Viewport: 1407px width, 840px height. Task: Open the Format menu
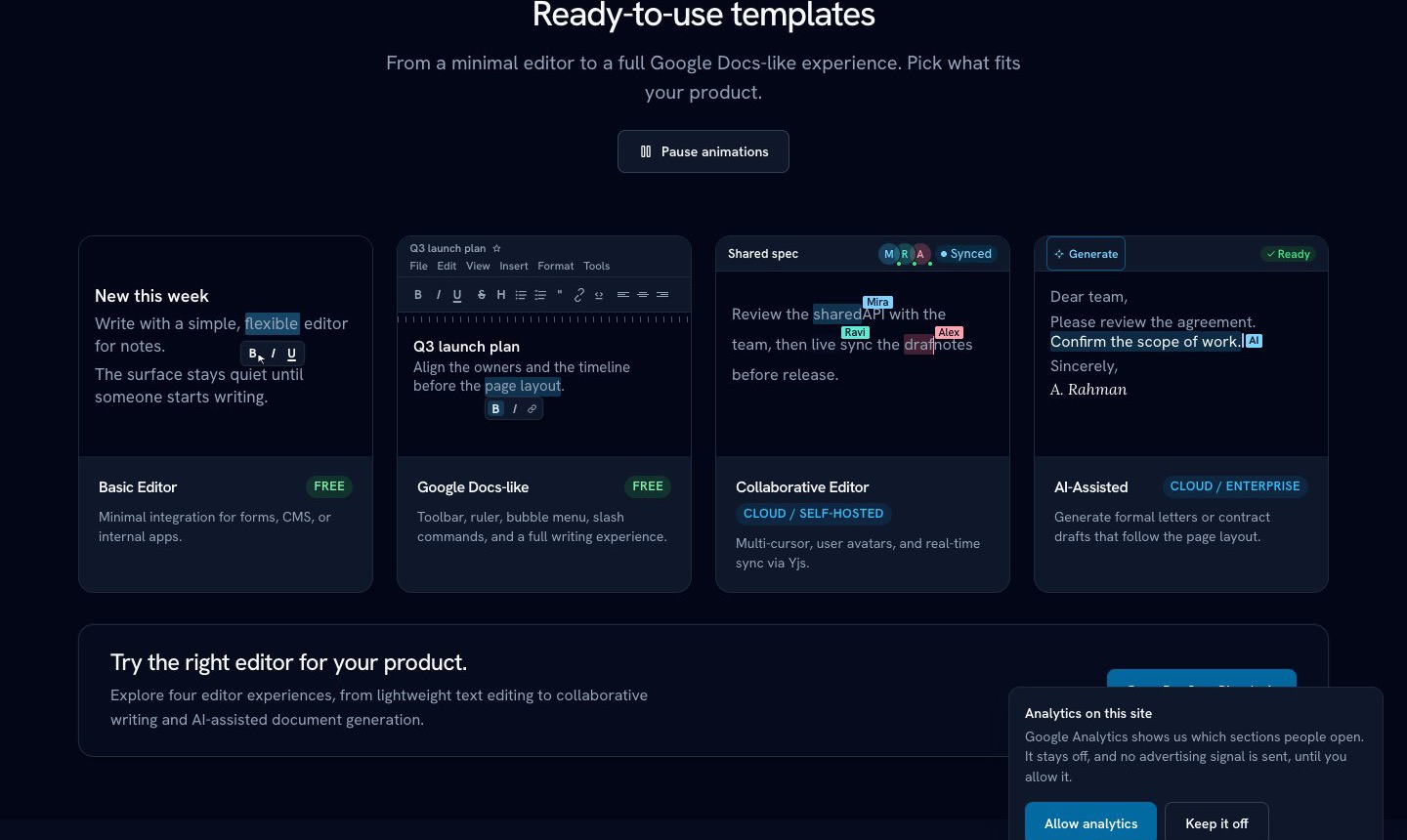pos(556,266)
